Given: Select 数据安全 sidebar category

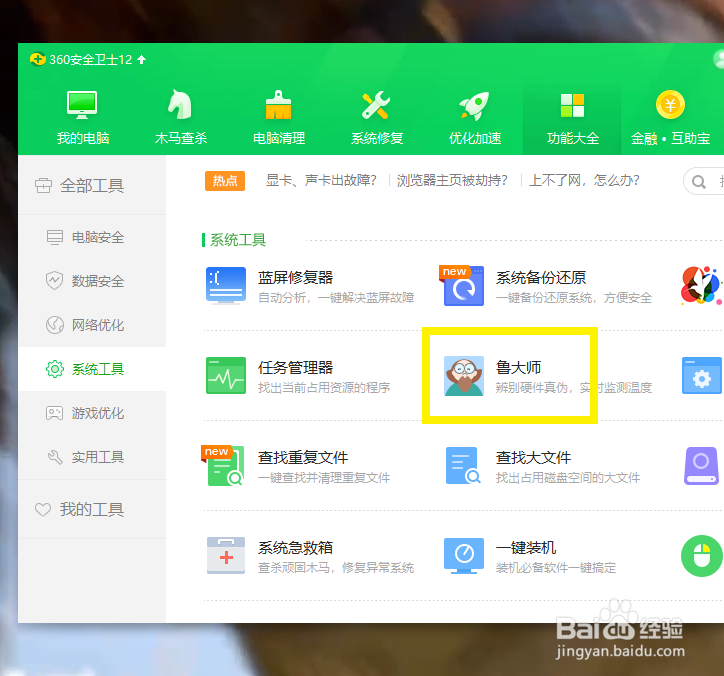Looking at the screenshot, I should [92, 281].
